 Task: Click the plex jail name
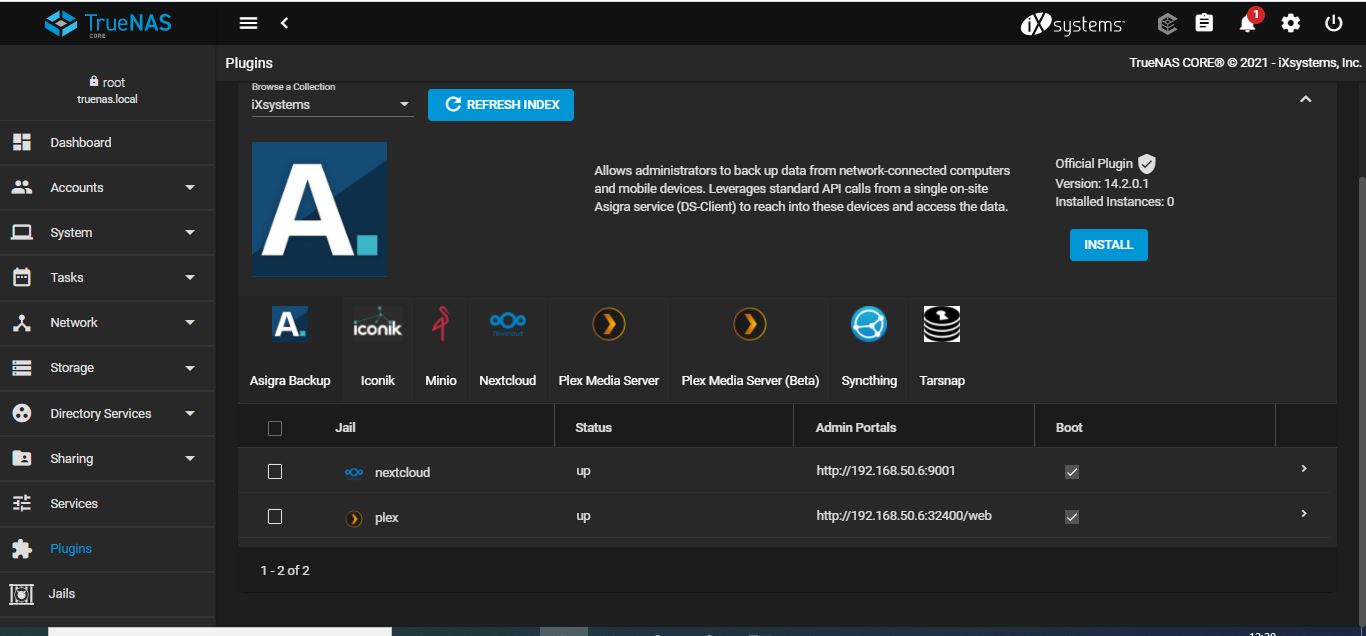coord(387,517)
